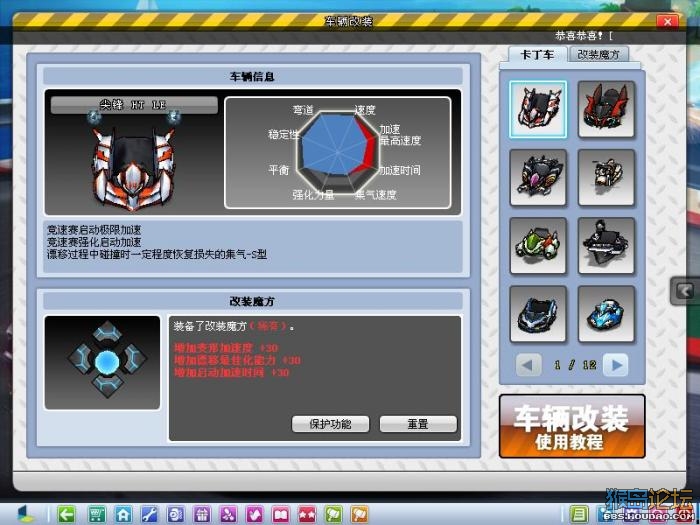Go to next kart list page
Image resolution: width=700 pixels, height=525 pixels.
616,365
